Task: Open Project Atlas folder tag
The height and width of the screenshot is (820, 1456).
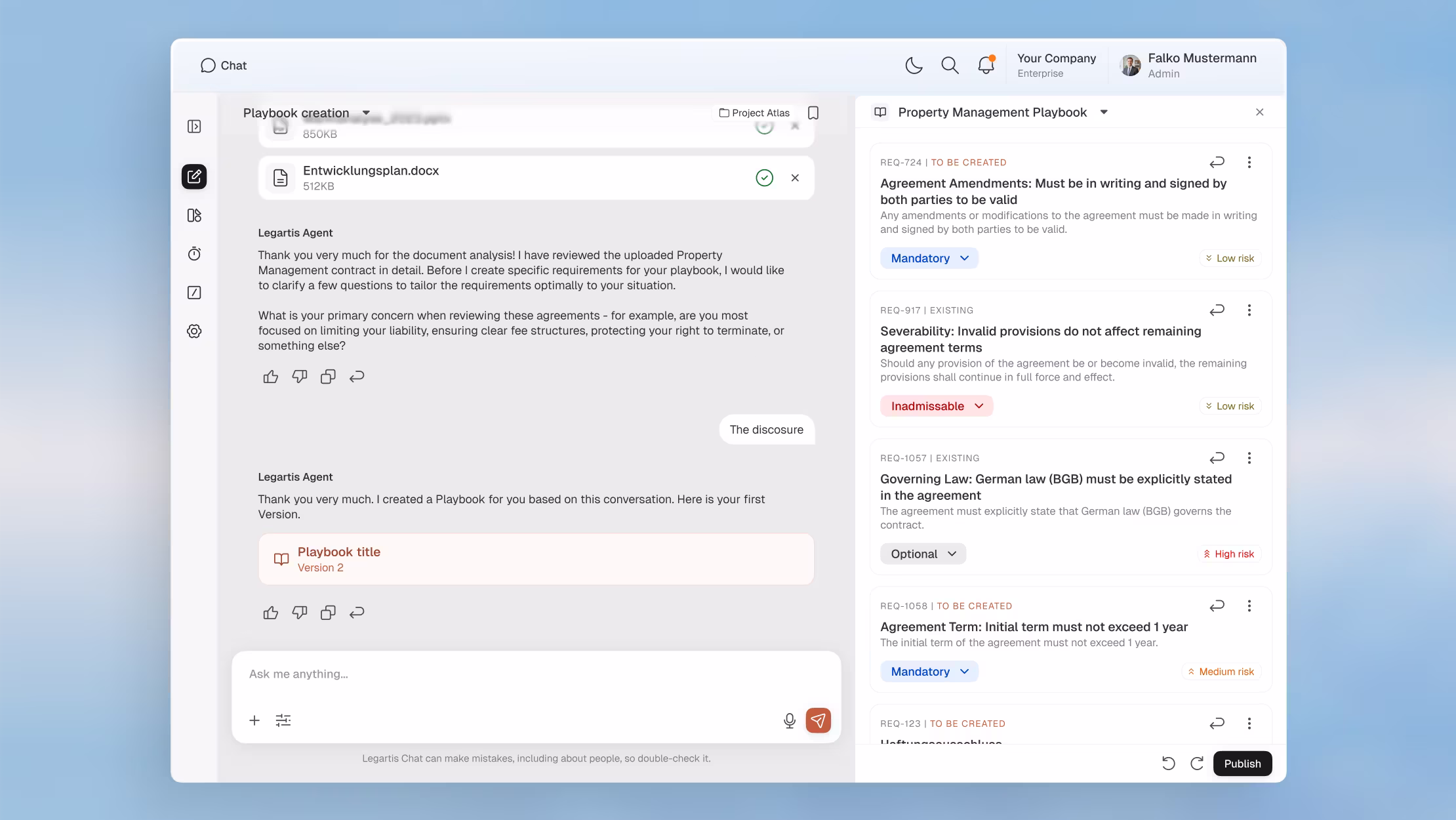Action: coord(754,113)
